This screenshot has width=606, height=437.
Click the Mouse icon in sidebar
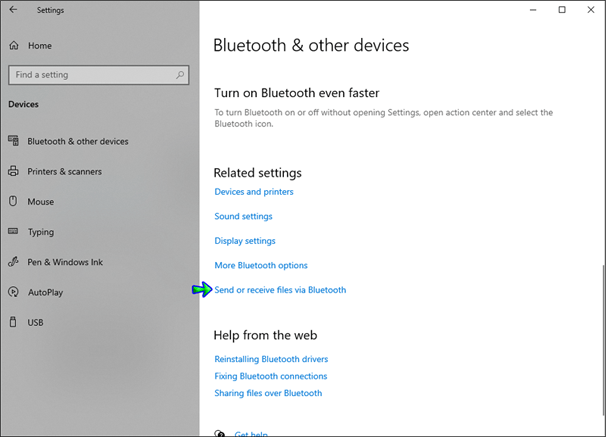pos(13,201)
